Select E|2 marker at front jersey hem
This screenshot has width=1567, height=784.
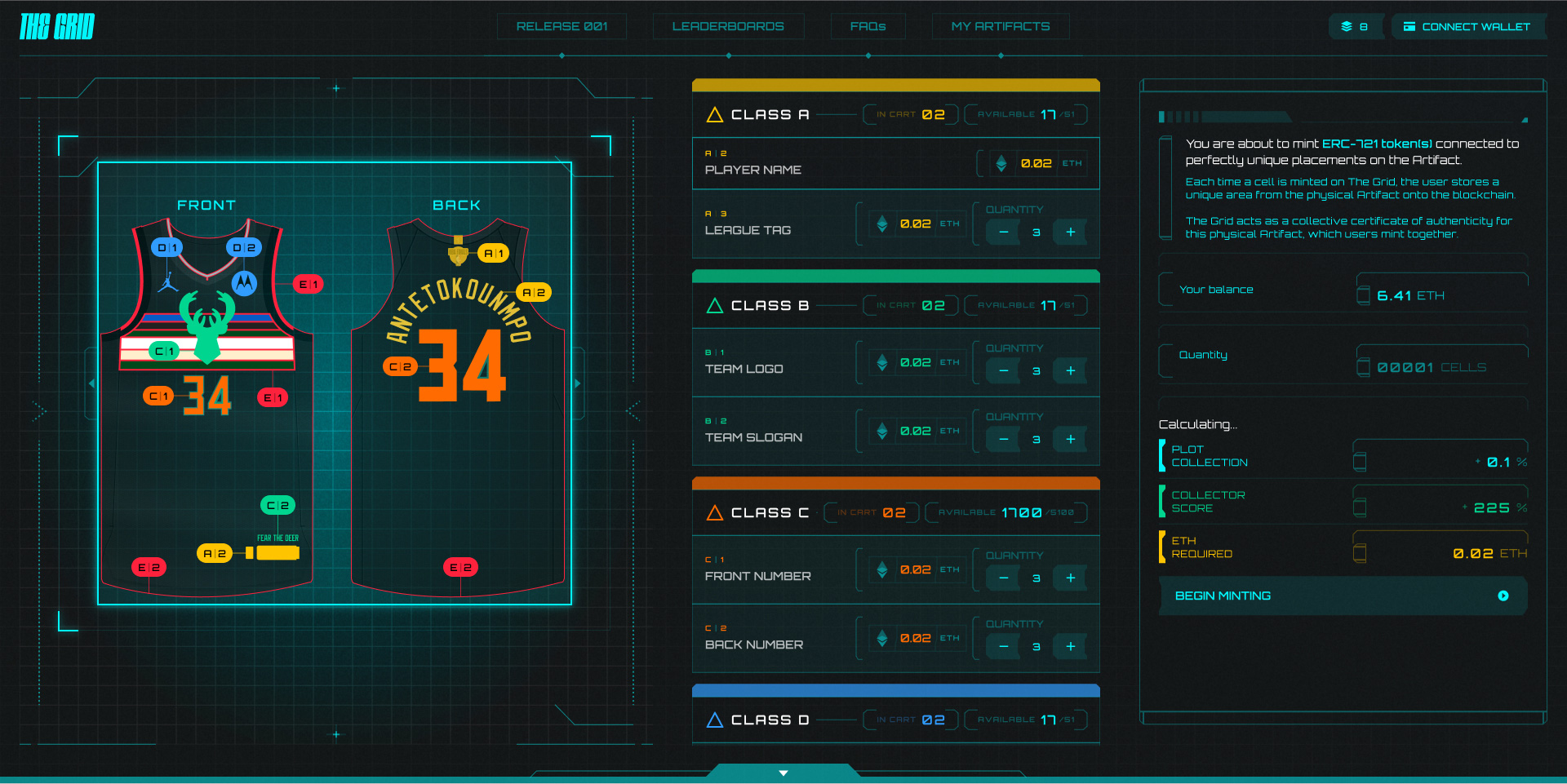pos(149,567)
